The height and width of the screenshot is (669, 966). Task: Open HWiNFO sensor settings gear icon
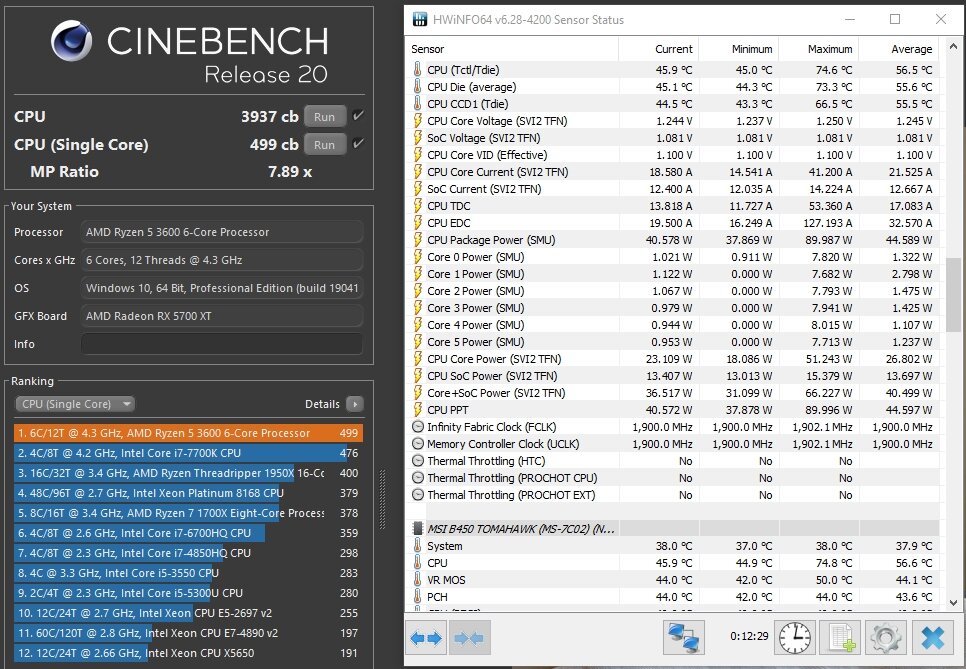(886, 638)
